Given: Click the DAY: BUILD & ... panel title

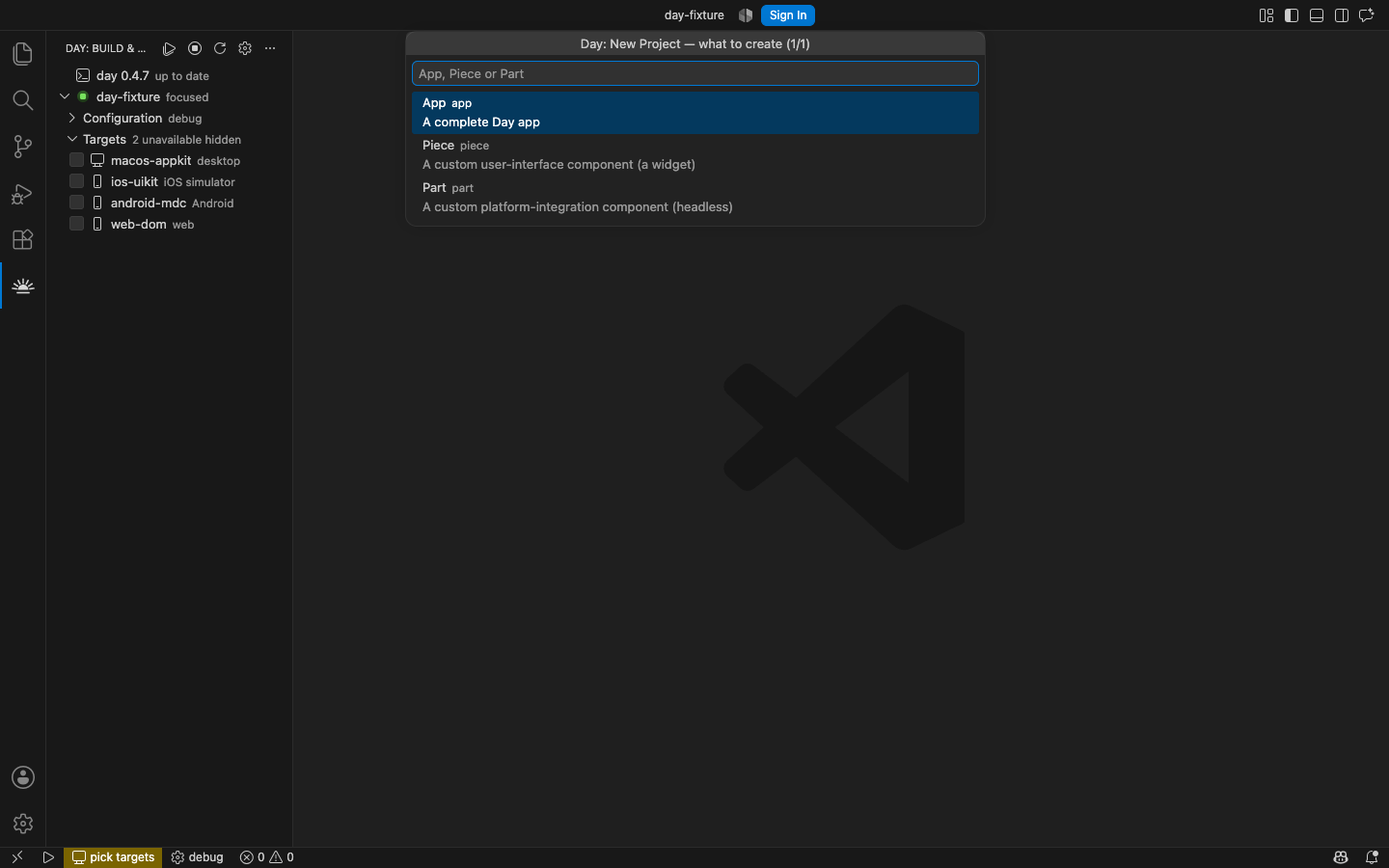Looking at the screenshot, I should coord(106,48).
